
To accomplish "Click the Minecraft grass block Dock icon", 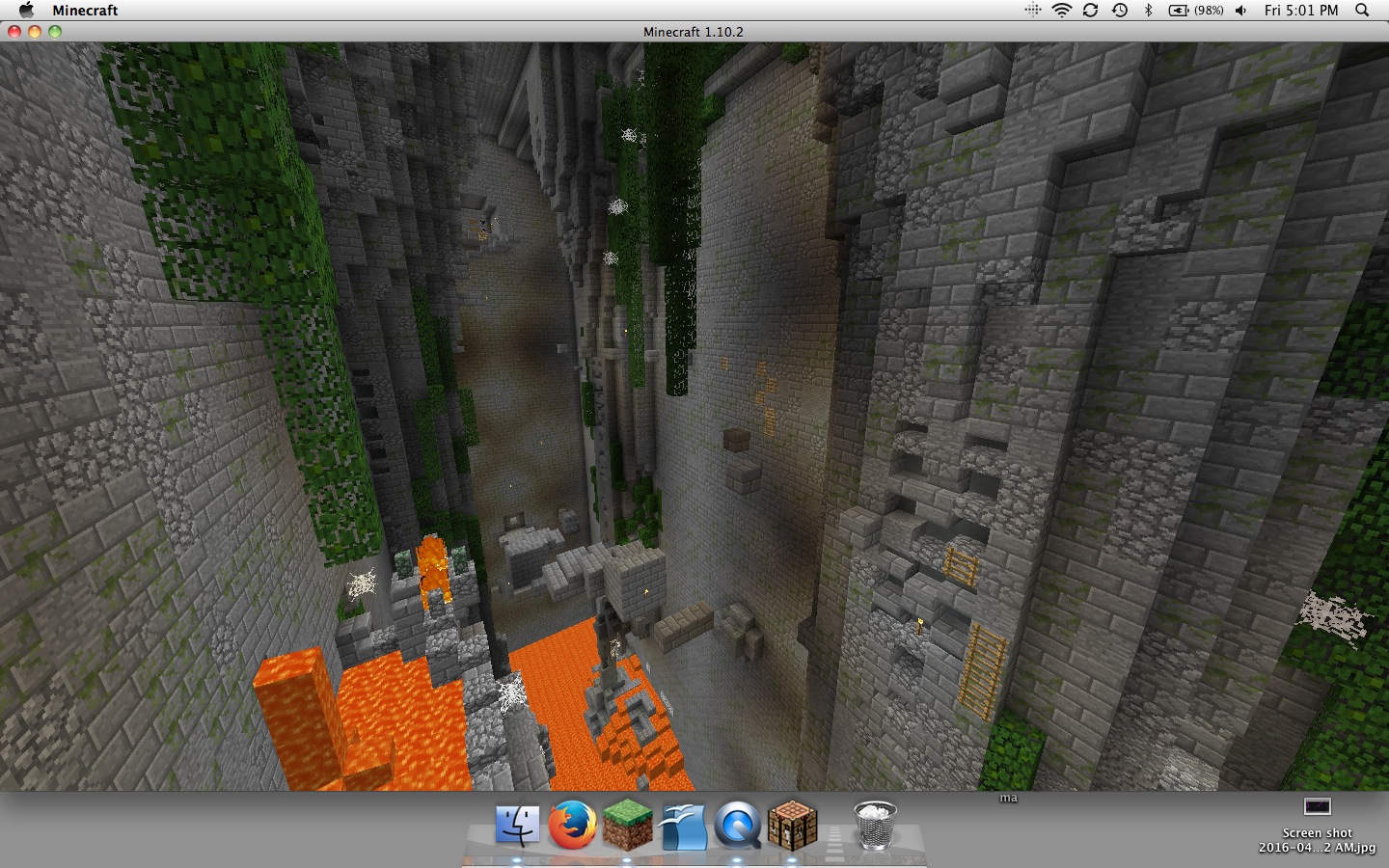I will point(628,826).
